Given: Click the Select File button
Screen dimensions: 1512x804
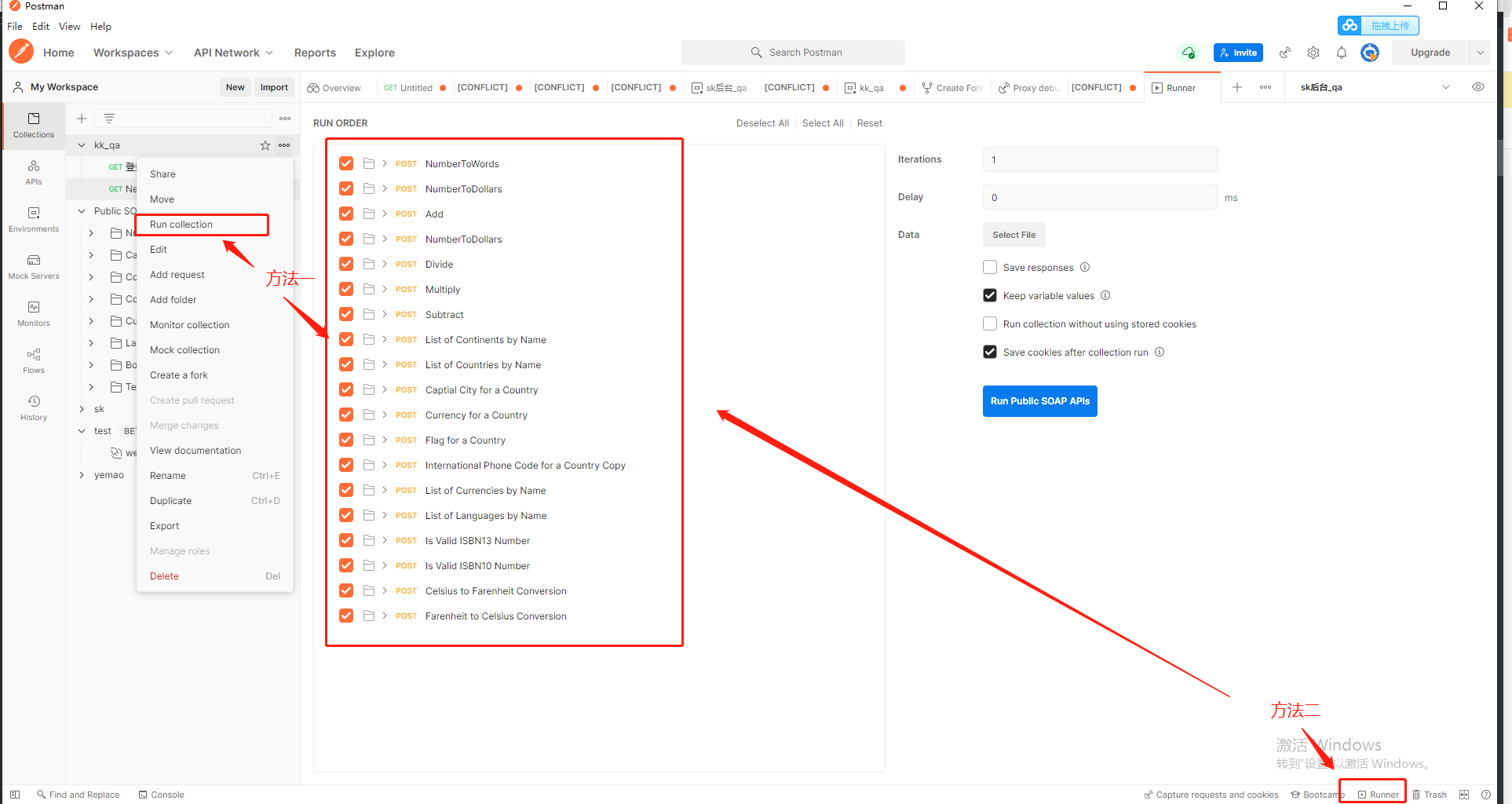Looking at the screenshot, I should [1013, 235].
